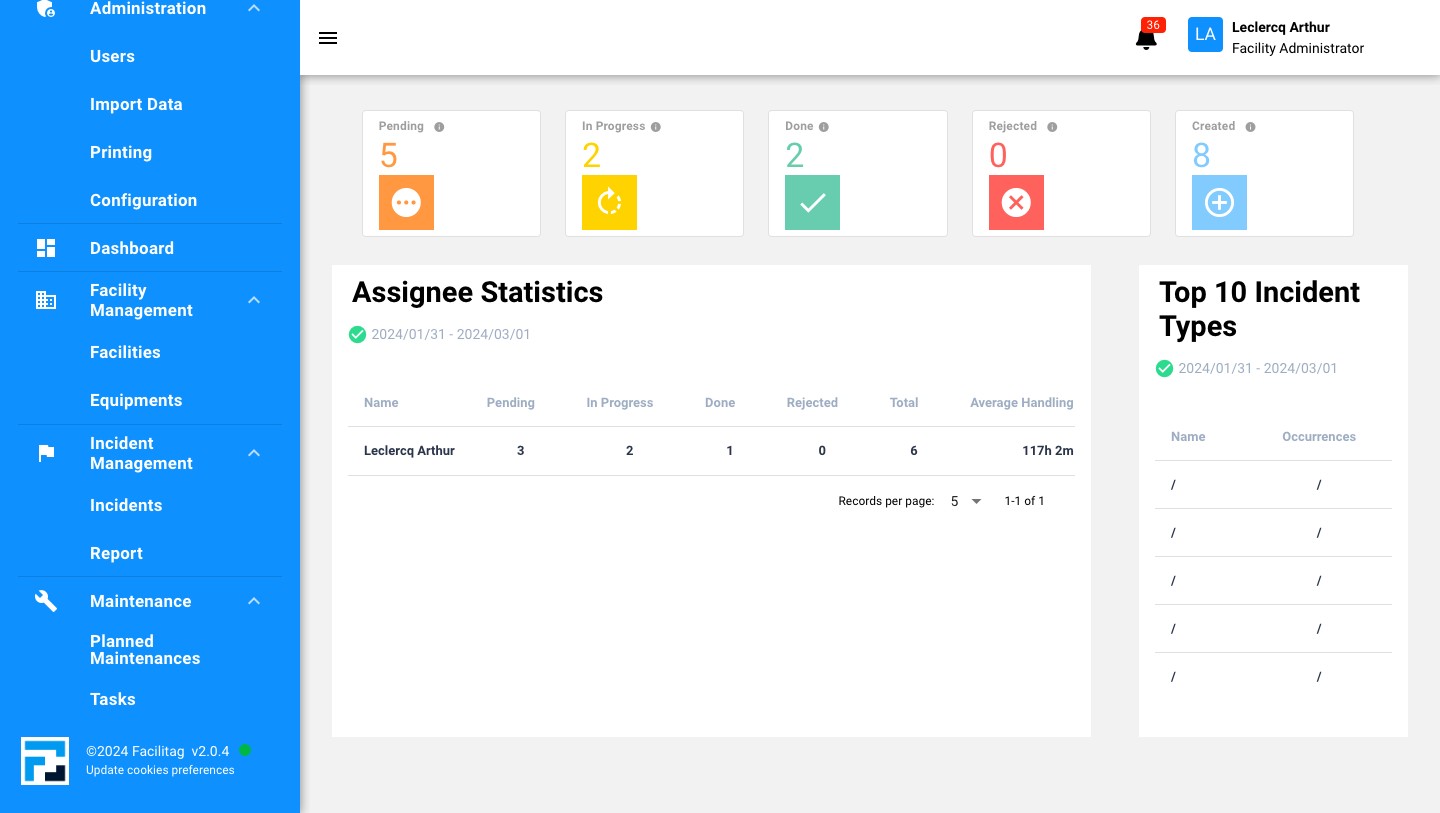This screenshot has height=813, width=1440.
Task: Toggle the date check on Top 10 Incident Types
Action: pyautogui.click(x=1165, y=368)
